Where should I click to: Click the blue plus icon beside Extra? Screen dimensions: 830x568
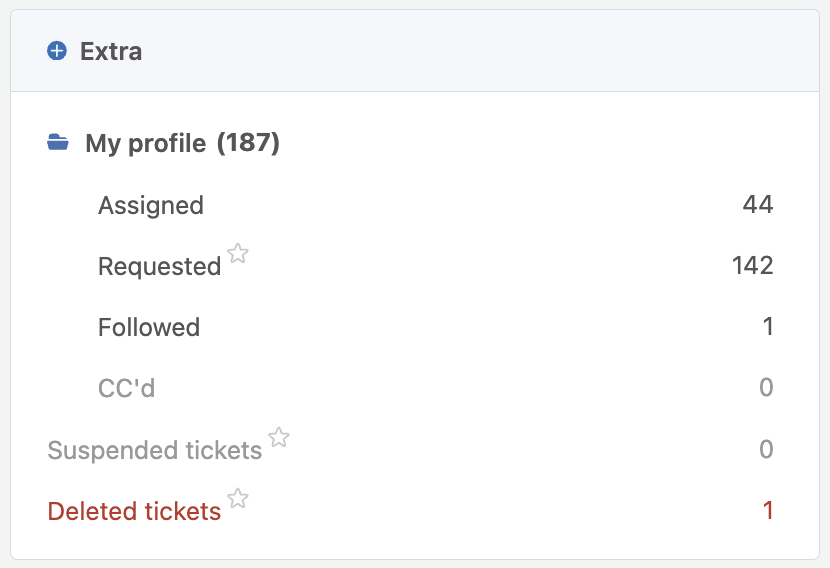pyautogui.click(x=57, y=51)
